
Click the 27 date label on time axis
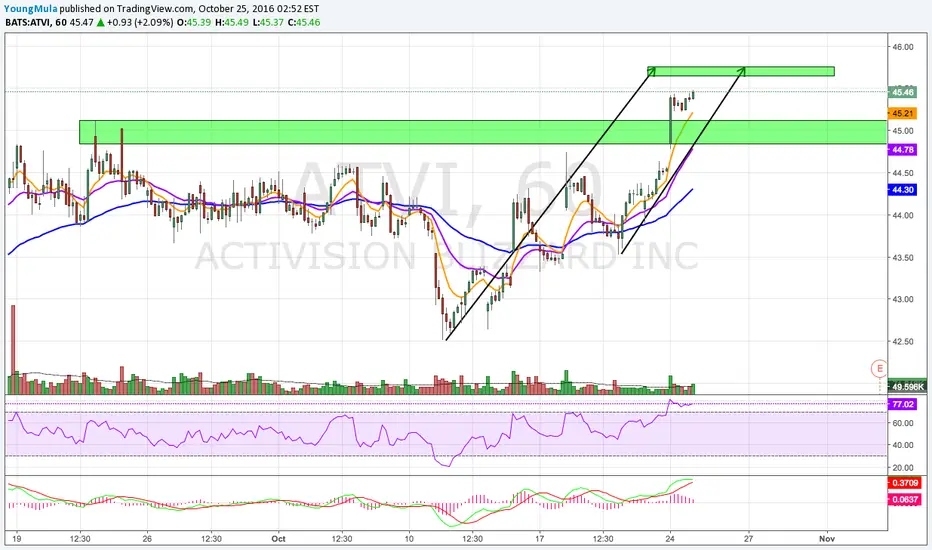coord(748,539)
